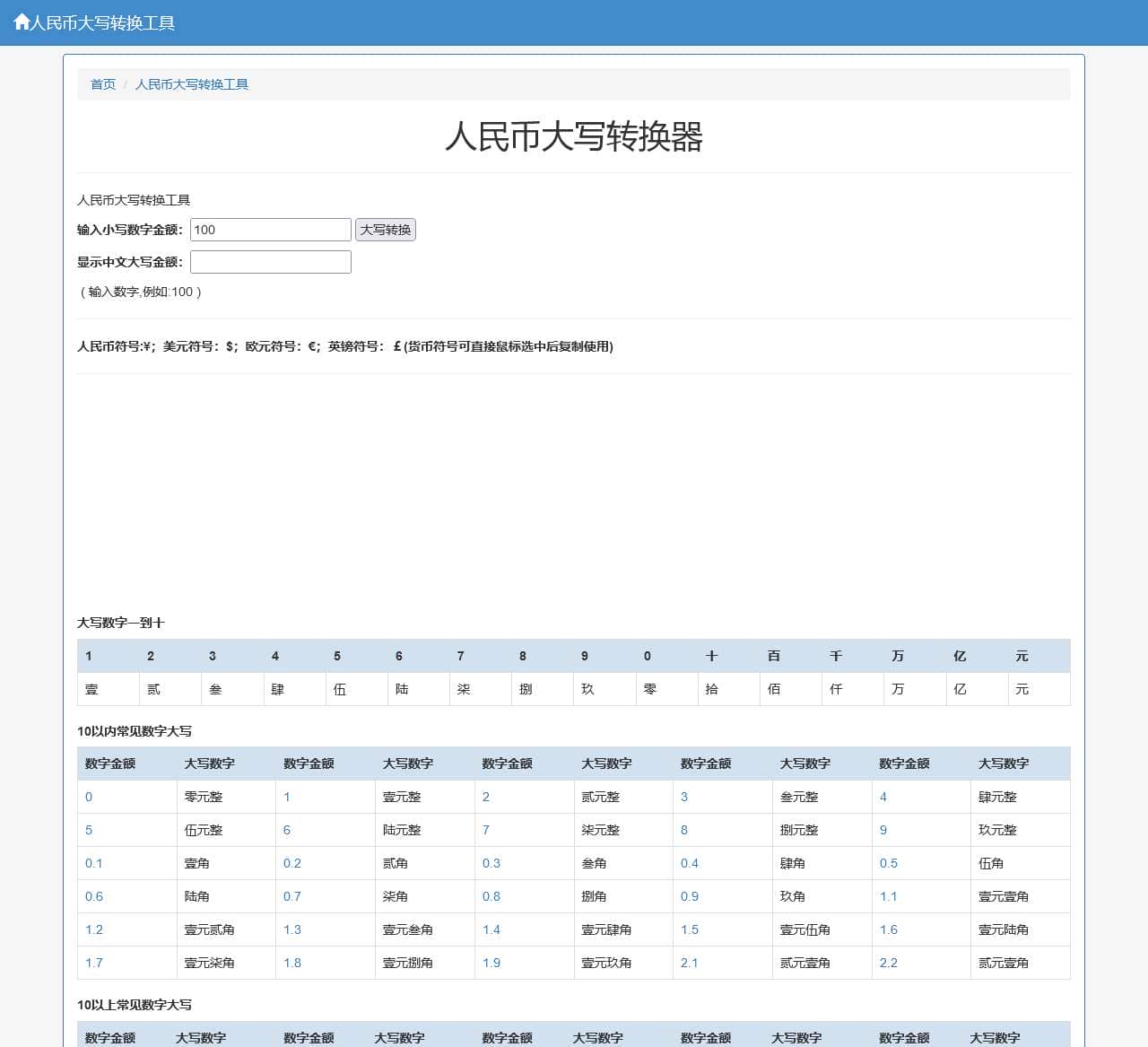Follow the 0.4 amount link
This screenshot has height=1047, width=1148.
coord(690,863)
